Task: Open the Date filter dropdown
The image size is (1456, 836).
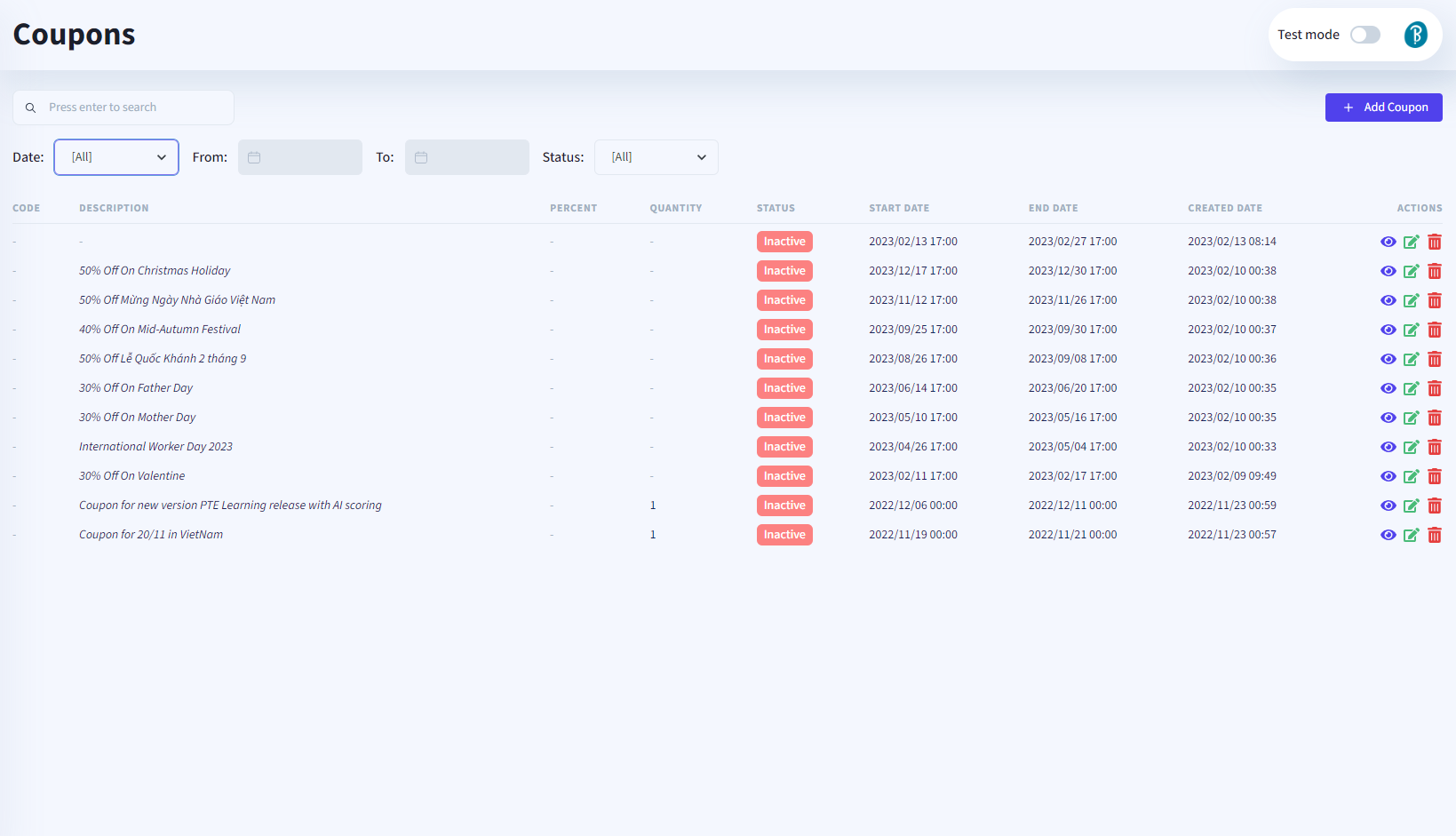Action: pyautogui.click(x=116, y=157)
